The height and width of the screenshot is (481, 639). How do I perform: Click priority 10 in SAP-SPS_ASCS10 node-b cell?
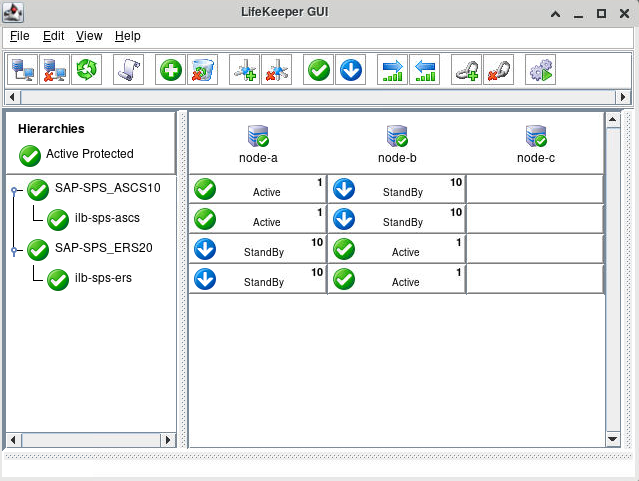456,182
